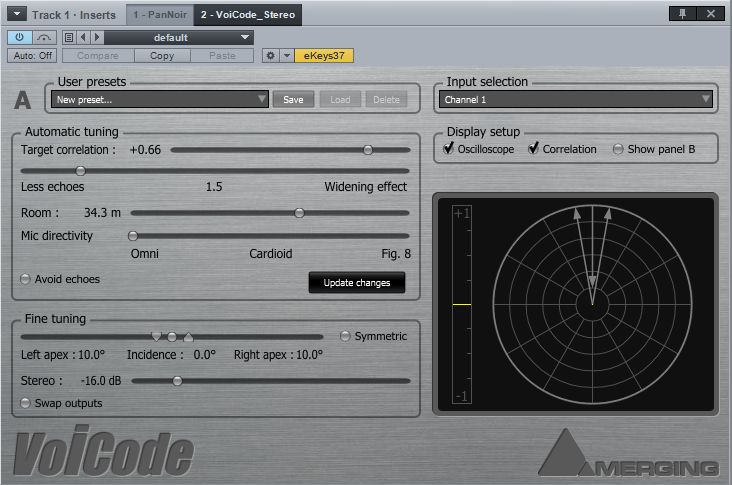
Task: Select the 2 - VoiCode_Stereo tab
Action: 248,14
